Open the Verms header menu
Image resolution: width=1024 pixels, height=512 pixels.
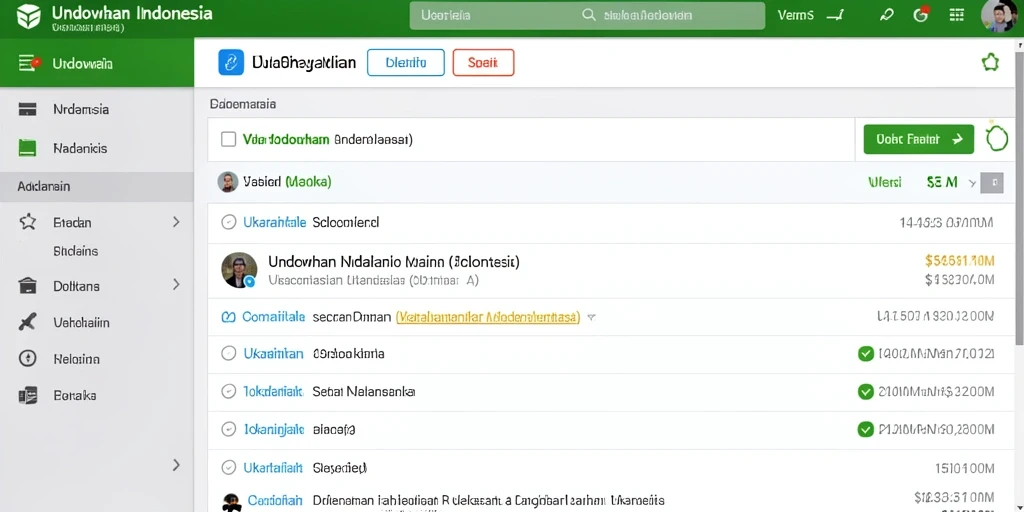[x=796, y=15]
